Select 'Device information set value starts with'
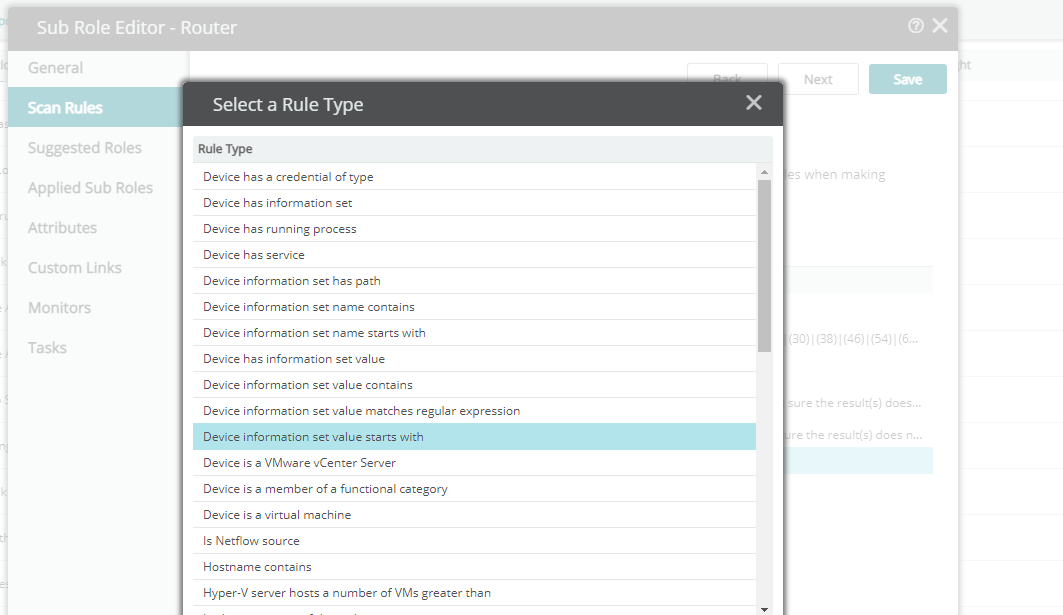This screenshot has width=1063, height=615. pyautogui.click(x=475, y=437)
